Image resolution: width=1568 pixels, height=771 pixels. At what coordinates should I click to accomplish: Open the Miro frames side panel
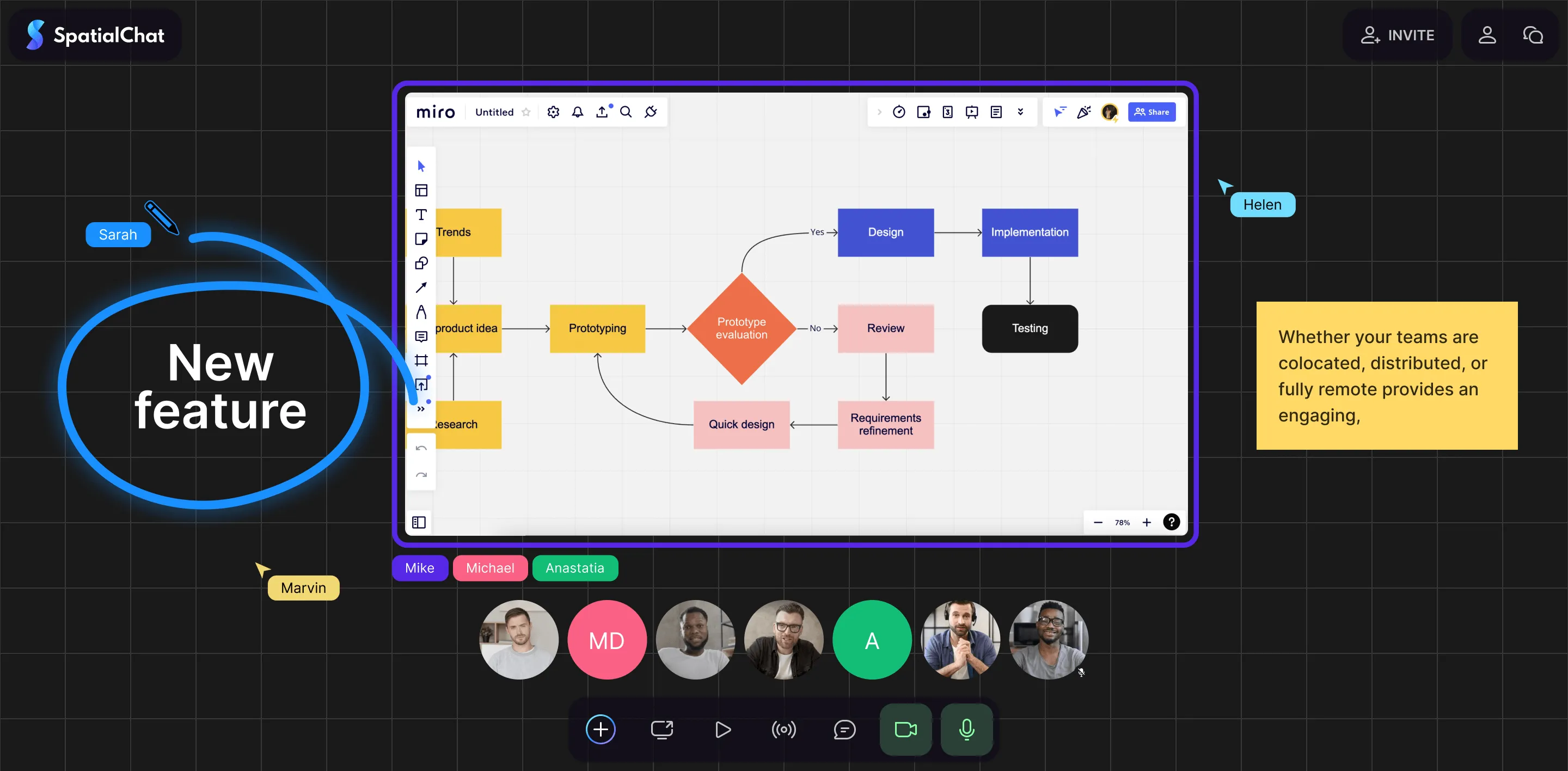(419, 522)
